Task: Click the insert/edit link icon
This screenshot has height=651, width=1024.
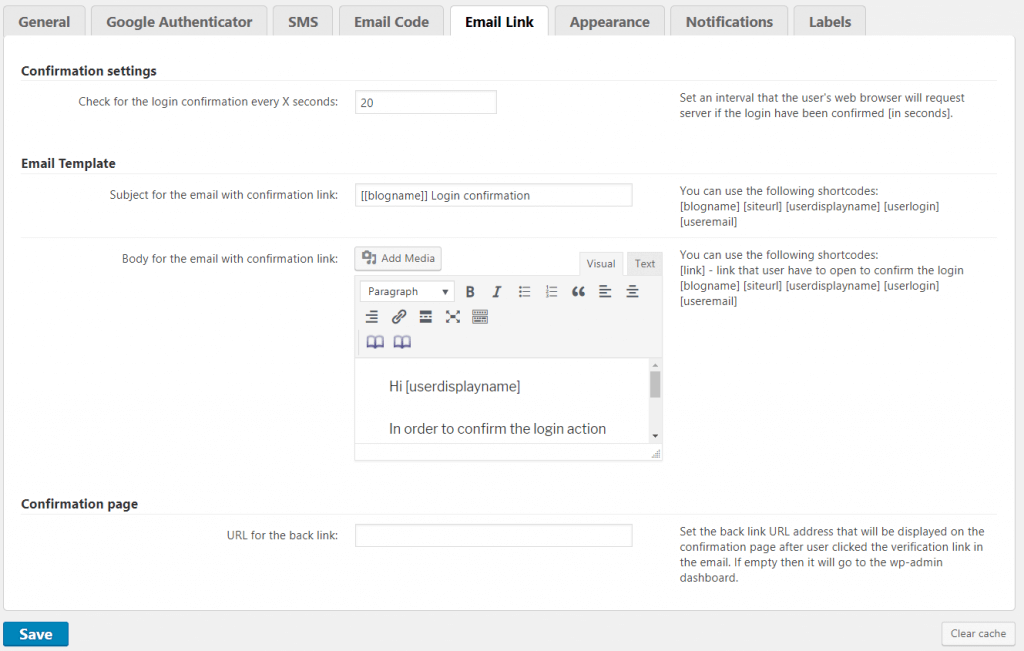Action: pyautogui.click(x=399, y=317)
